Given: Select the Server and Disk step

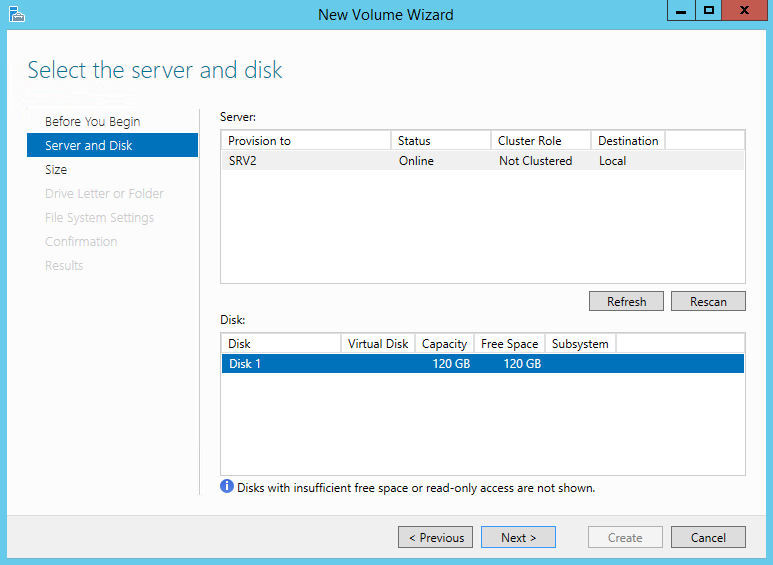Looking at the screenshot, I should [x=89, y=145].
